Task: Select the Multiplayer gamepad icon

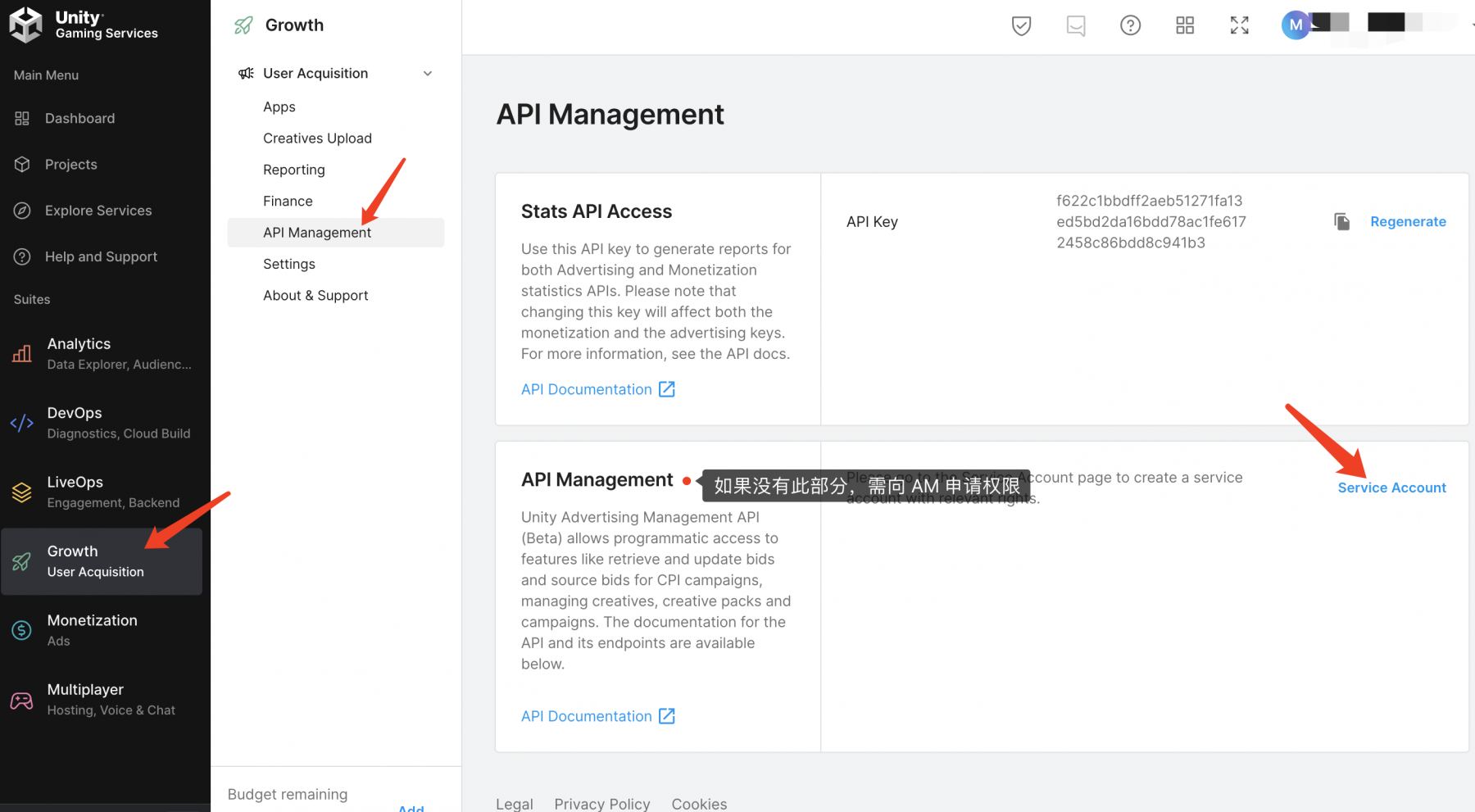Action: click(x=20, y=699)
